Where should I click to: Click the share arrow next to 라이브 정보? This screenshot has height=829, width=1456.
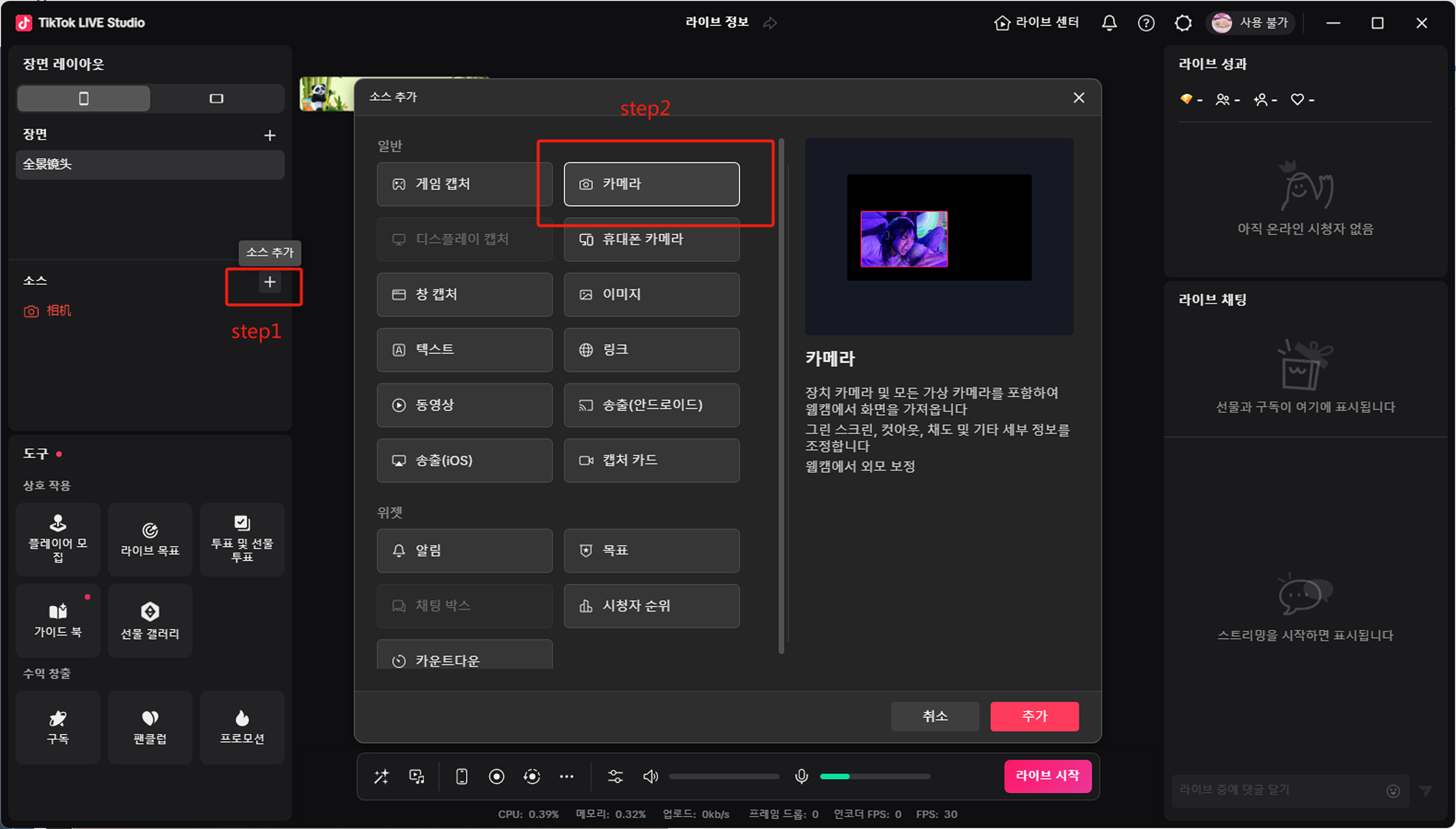point(770,23)
